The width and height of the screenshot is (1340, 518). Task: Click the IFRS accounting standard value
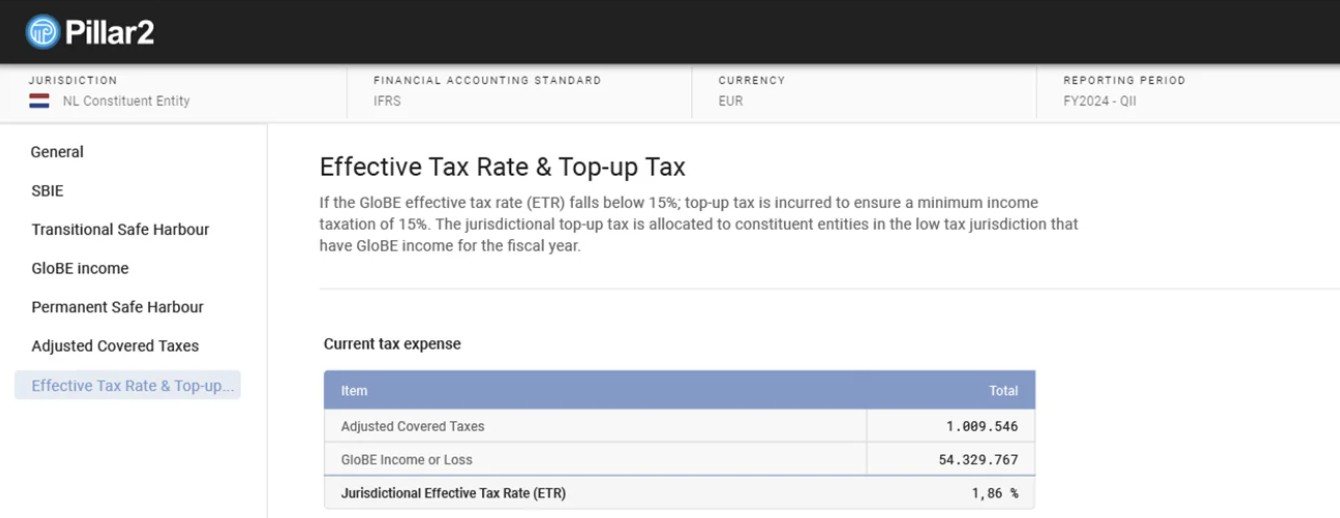(387, 101)
